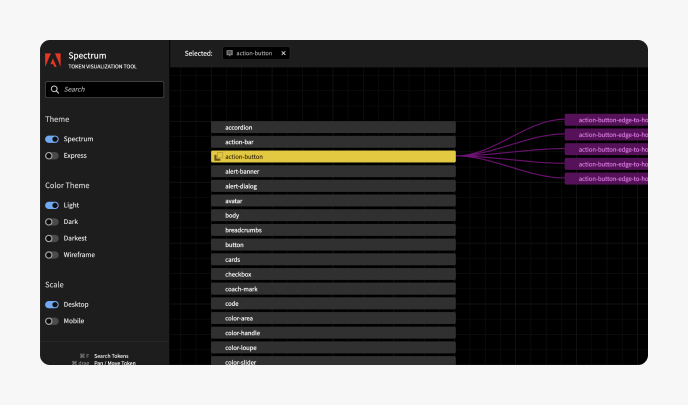The width and height of the screenshot is (688, 405).
Task: Click the bottommost purple action-button-edge token
Action: point(606,179)
